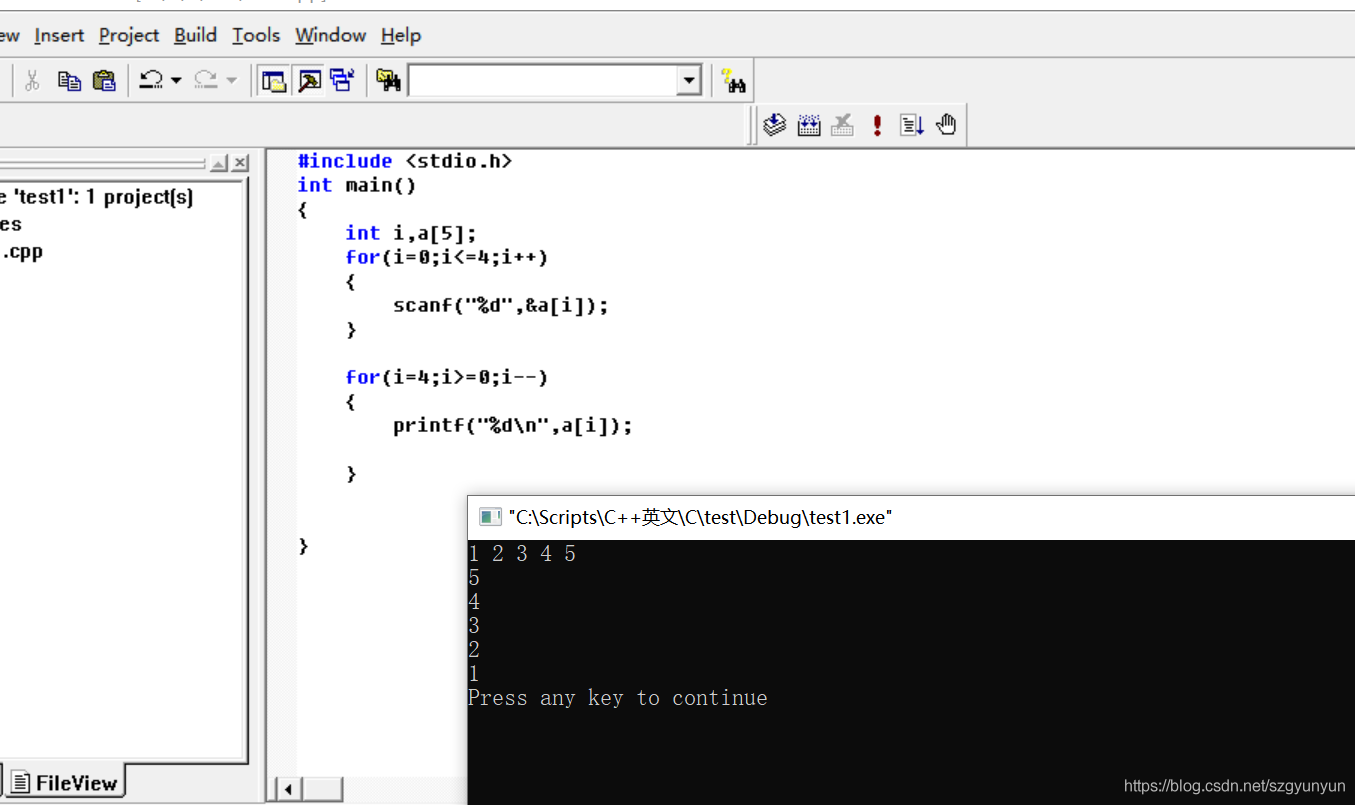
Task: Click the "#include <stdio.h>" code line
Action: click(405, 161)
